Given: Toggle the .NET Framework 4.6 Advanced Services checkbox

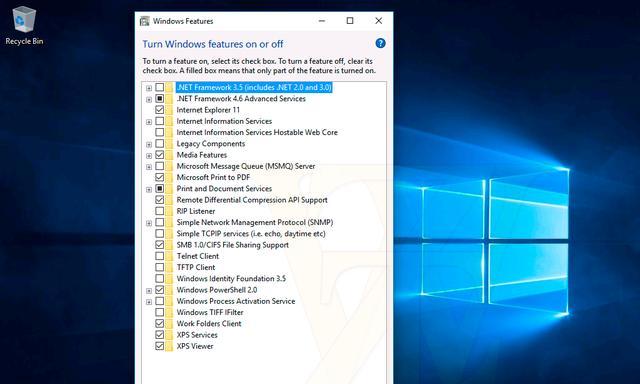Looking at the screenshot, I should click(160, 99).
